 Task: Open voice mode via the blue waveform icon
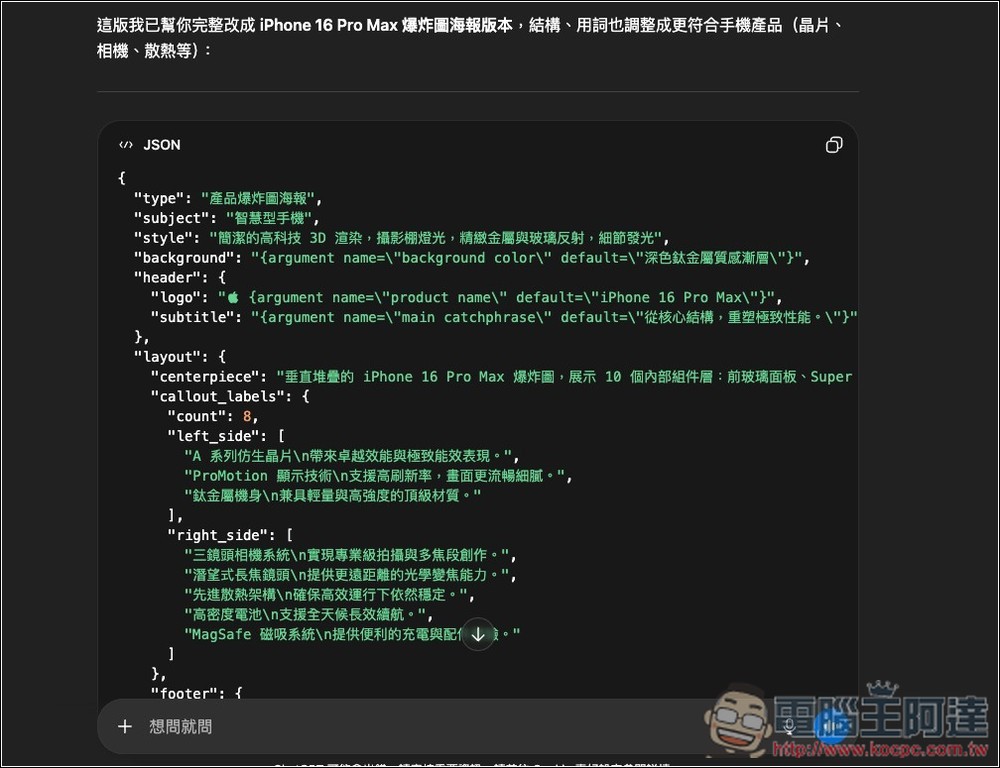(831, 726)
